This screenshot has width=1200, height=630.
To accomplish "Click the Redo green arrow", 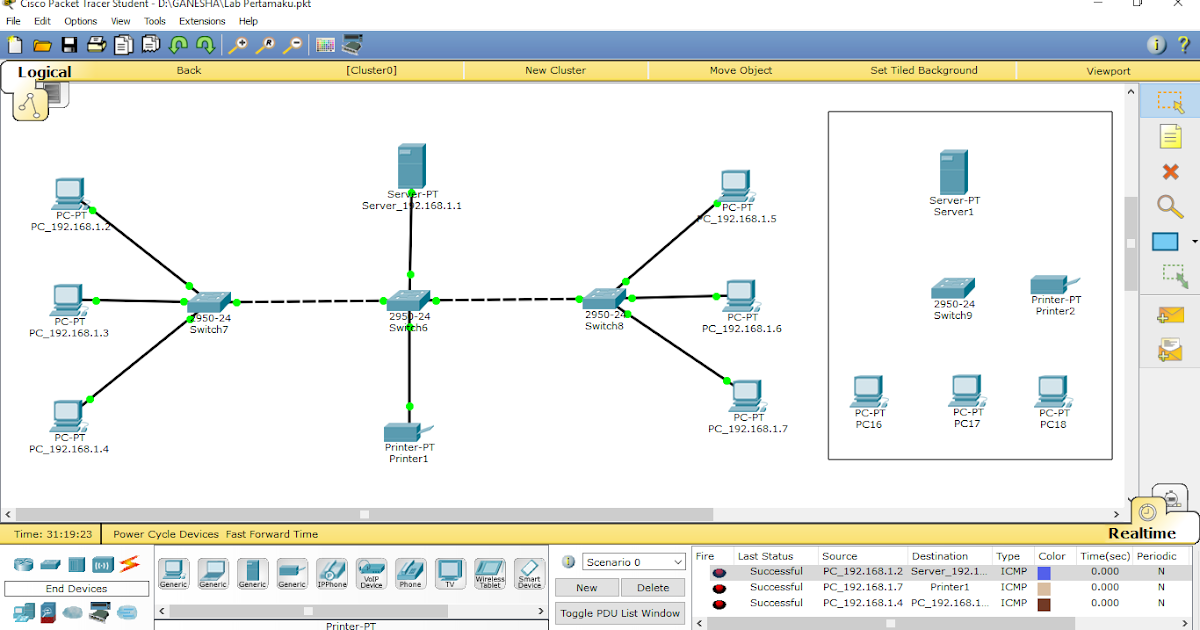I will click(x=205, y=44).
